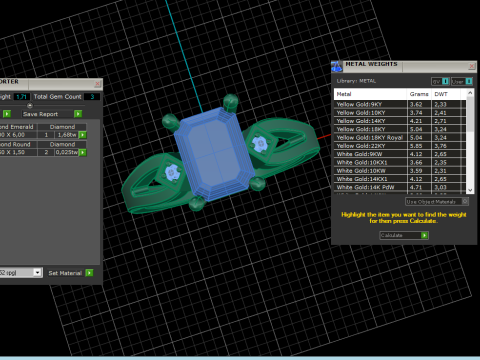Select the White Gold:14K PdW row
Viewport: 480px width, 360px height.
400,187
